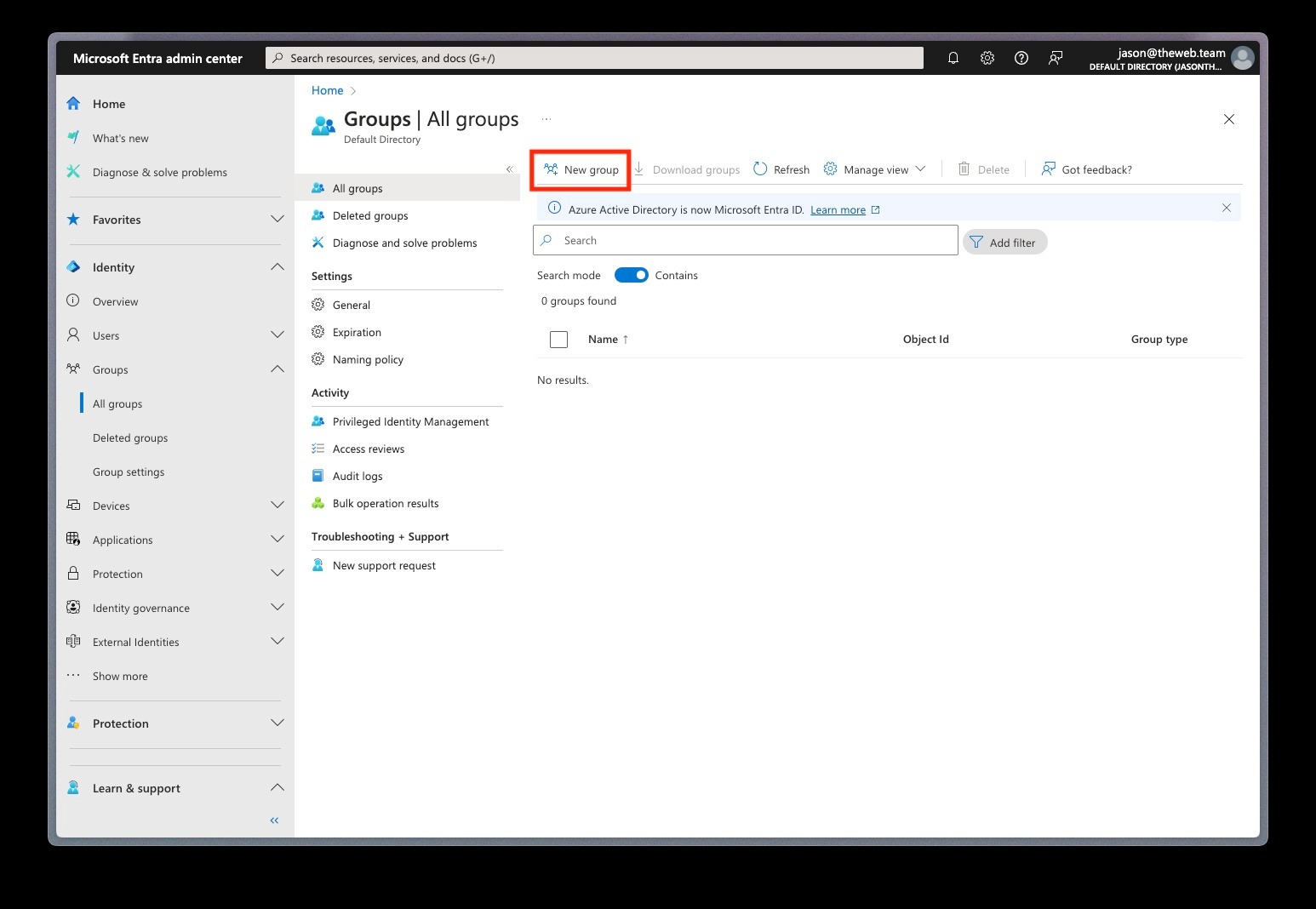This screenshot has width=1316, height=909.
Task: Select All groups in left sidebar
Action: click(x=117, y=403)
